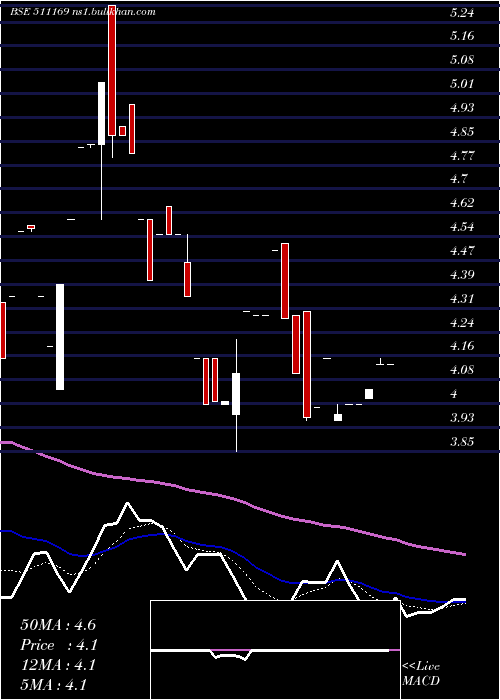Click price axis label 5.08
This screenshot has height=700, width=500.
point(462,60)
